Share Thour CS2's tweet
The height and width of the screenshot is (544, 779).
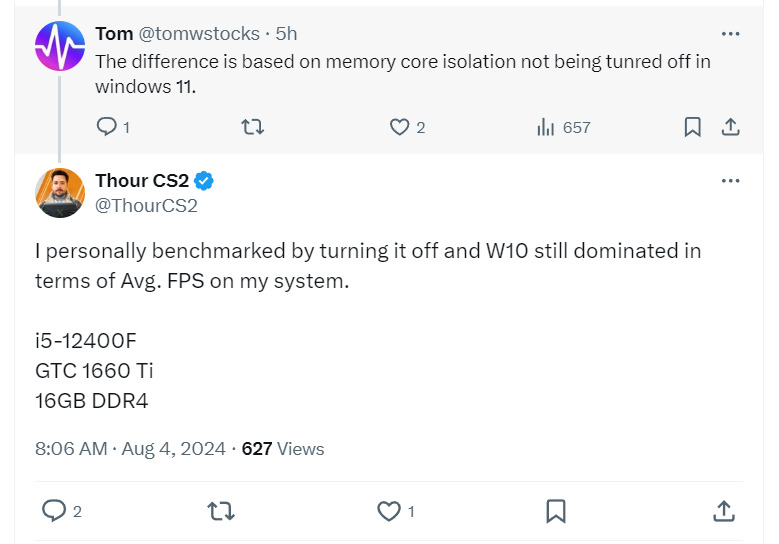click(723, 511)
